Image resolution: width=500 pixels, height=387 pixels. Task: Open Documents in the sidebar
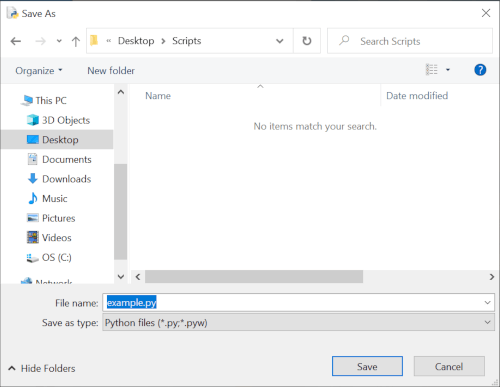pyautogui.click(x=67, y=159)
